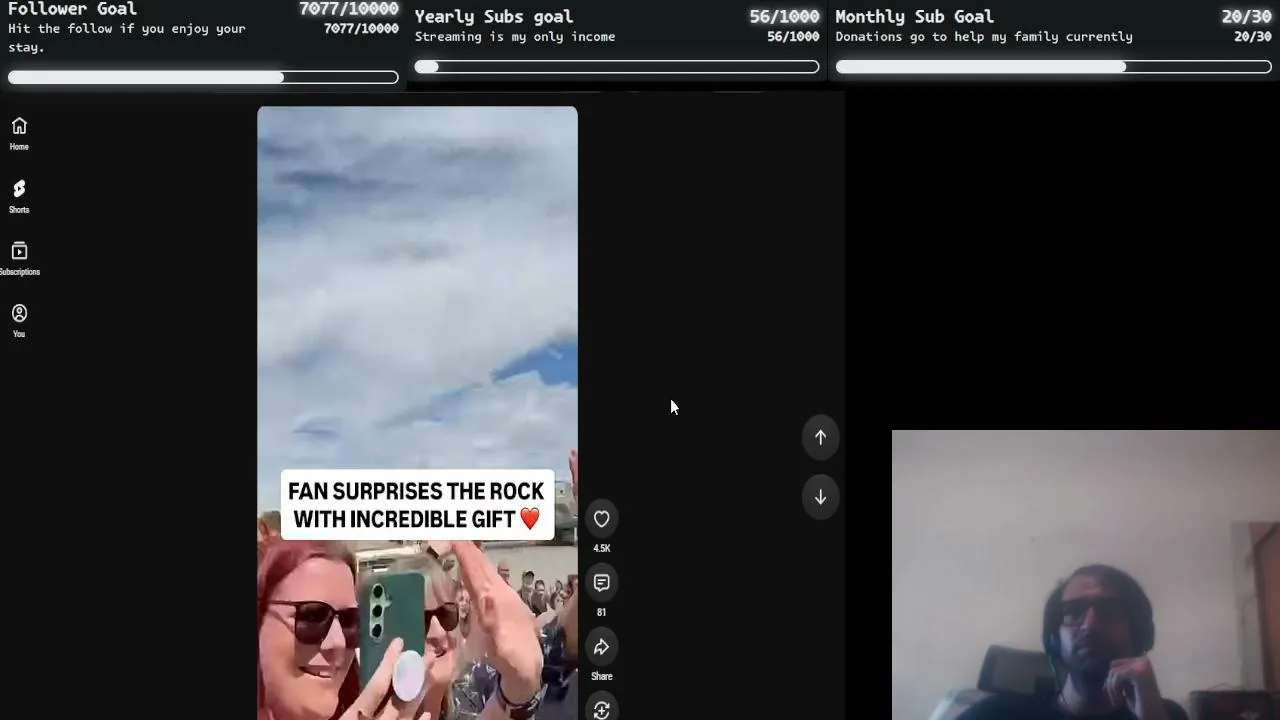Click the Follower Goal progress bar
1280x720 pixels.
(203, 77)
